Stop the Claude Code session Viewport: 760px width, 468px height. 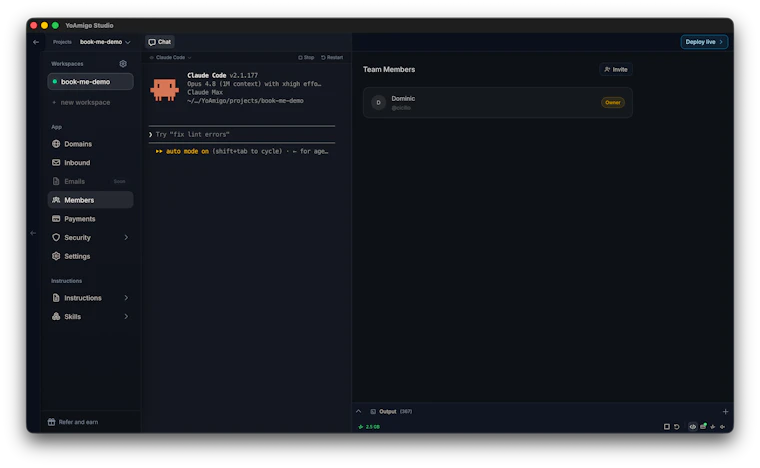click(306, 58)
